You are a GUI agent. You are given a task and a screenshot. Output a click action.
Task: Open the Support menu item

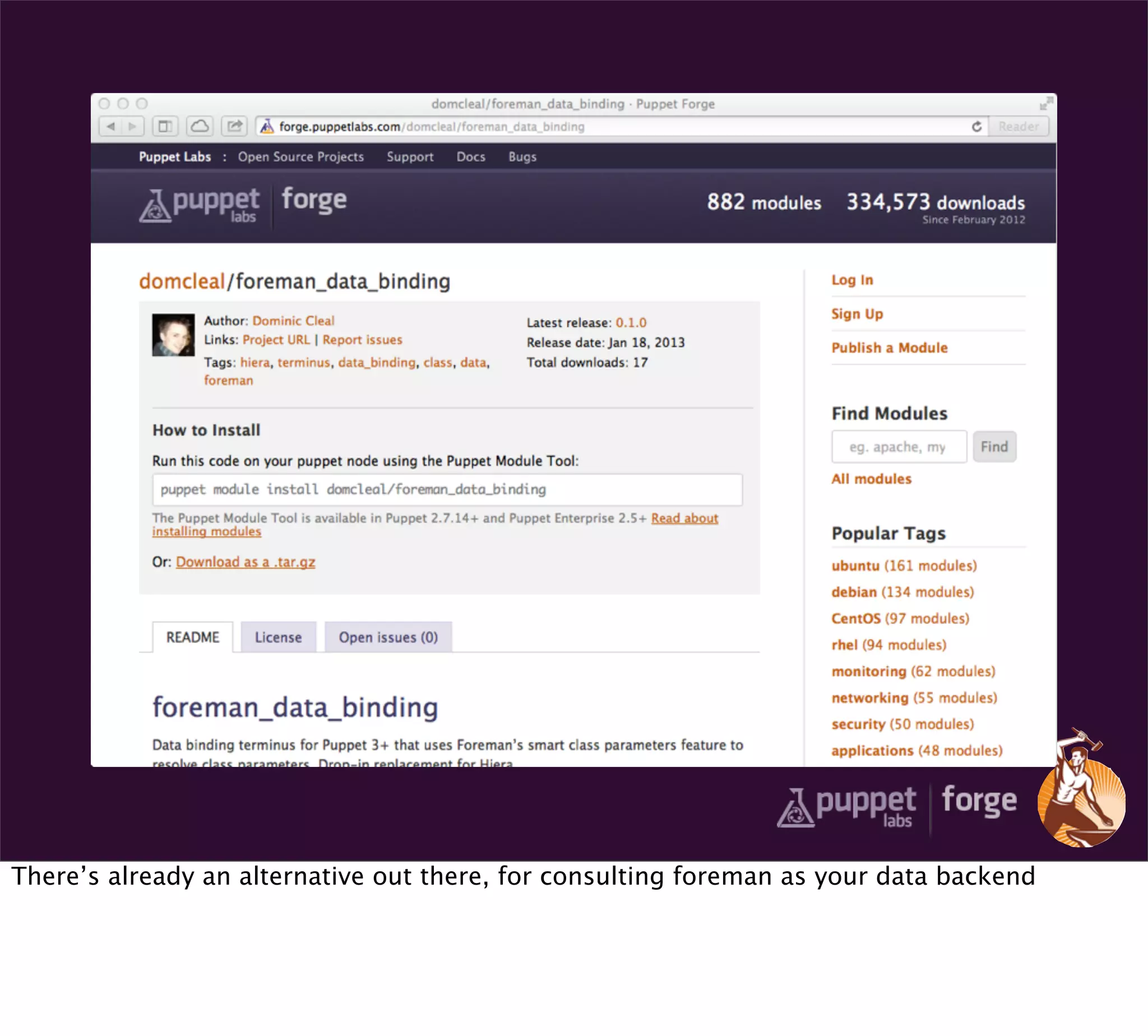tap(410, 156)
